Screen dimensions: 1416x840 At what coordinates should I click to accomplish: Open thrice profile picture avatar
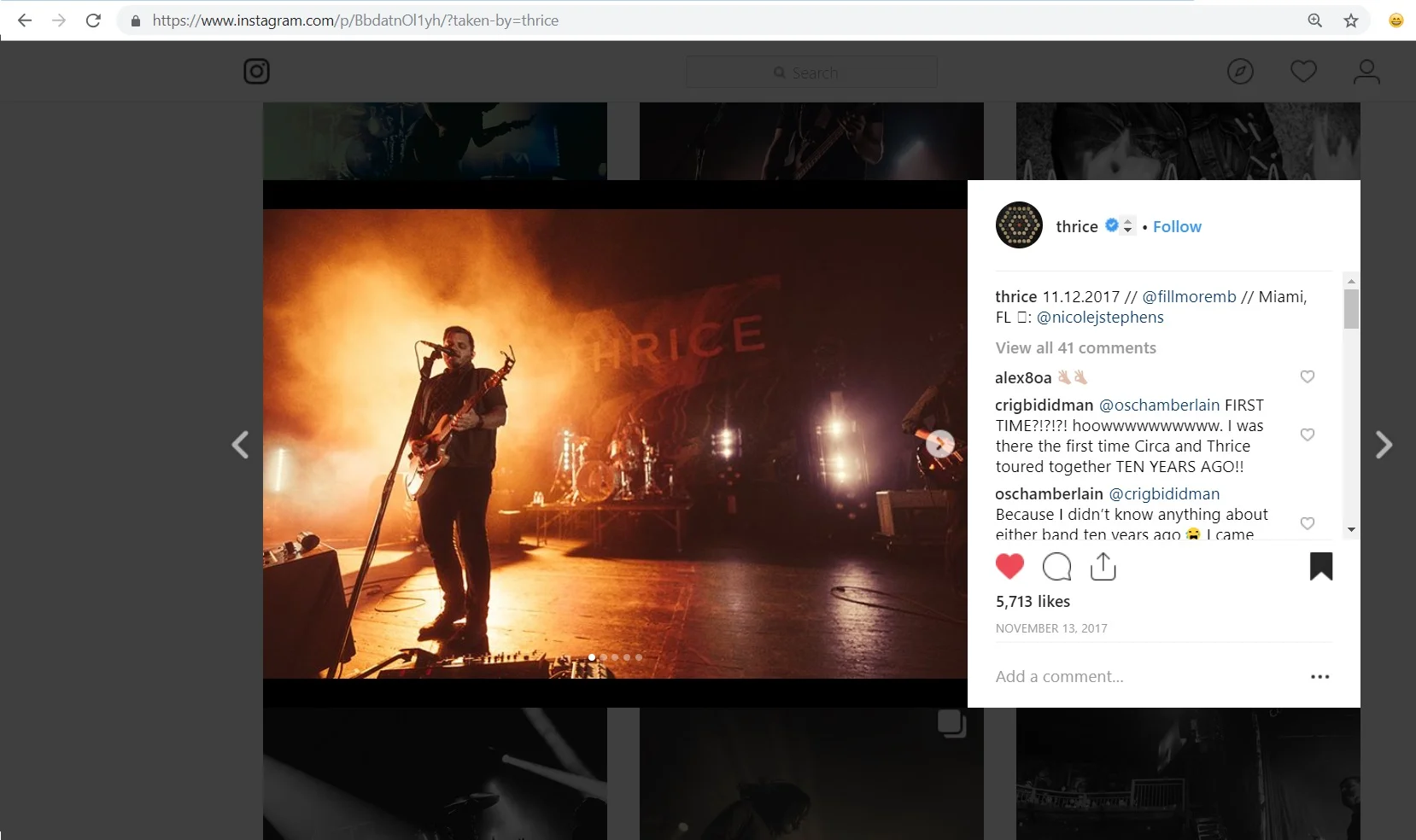coord(1019,225)
